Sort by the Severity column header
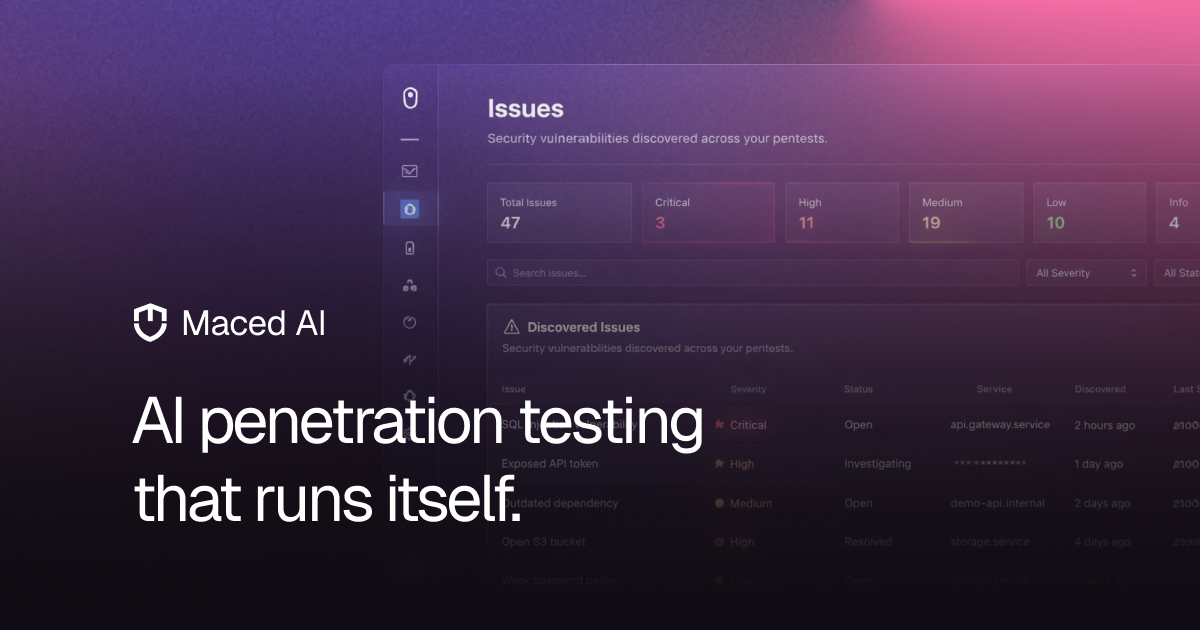The width and height of the screenshot is (1200, 630). click(748, 389)
